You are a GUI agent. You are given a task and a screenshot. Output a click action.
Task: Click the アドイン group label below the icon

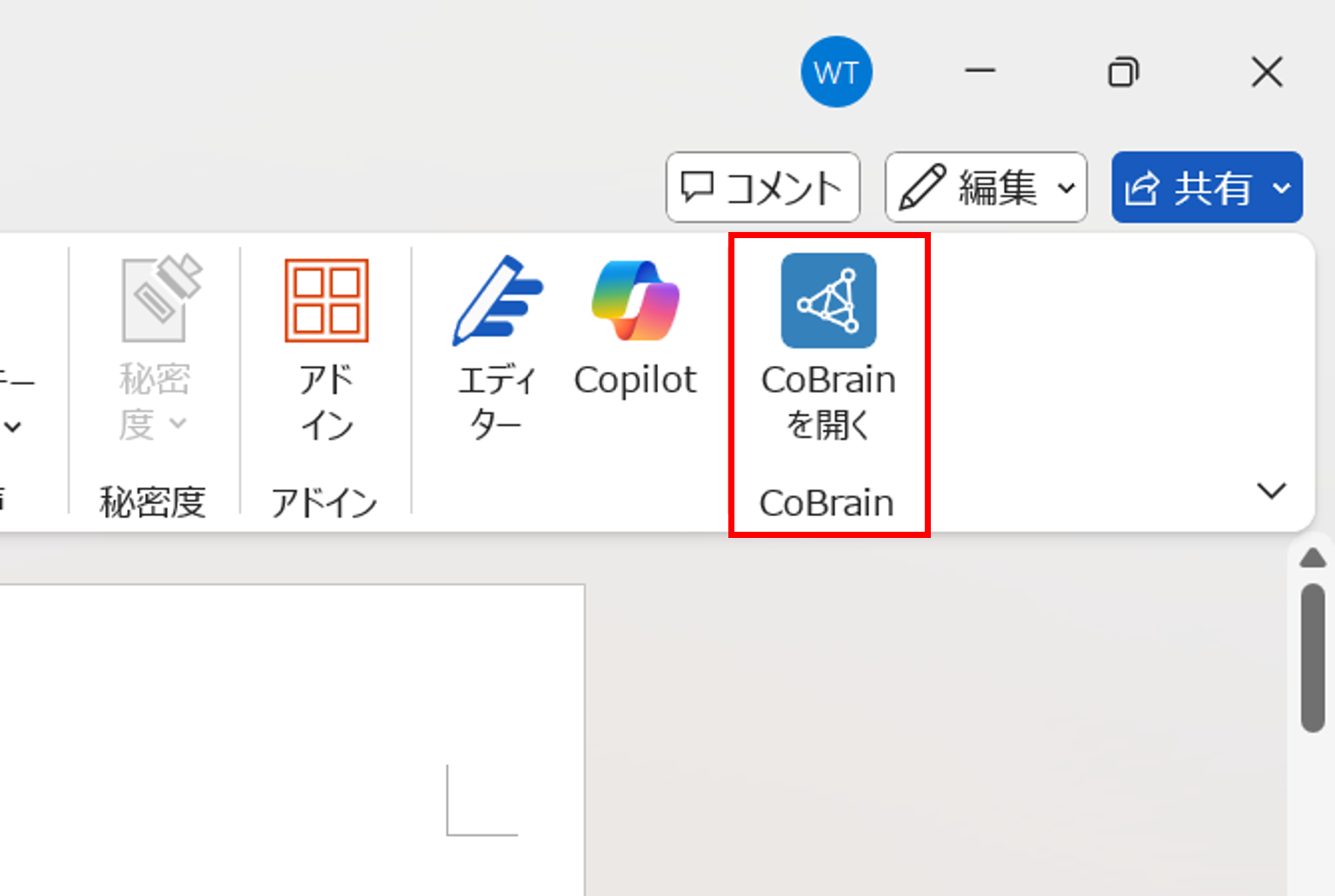point(325,501)
